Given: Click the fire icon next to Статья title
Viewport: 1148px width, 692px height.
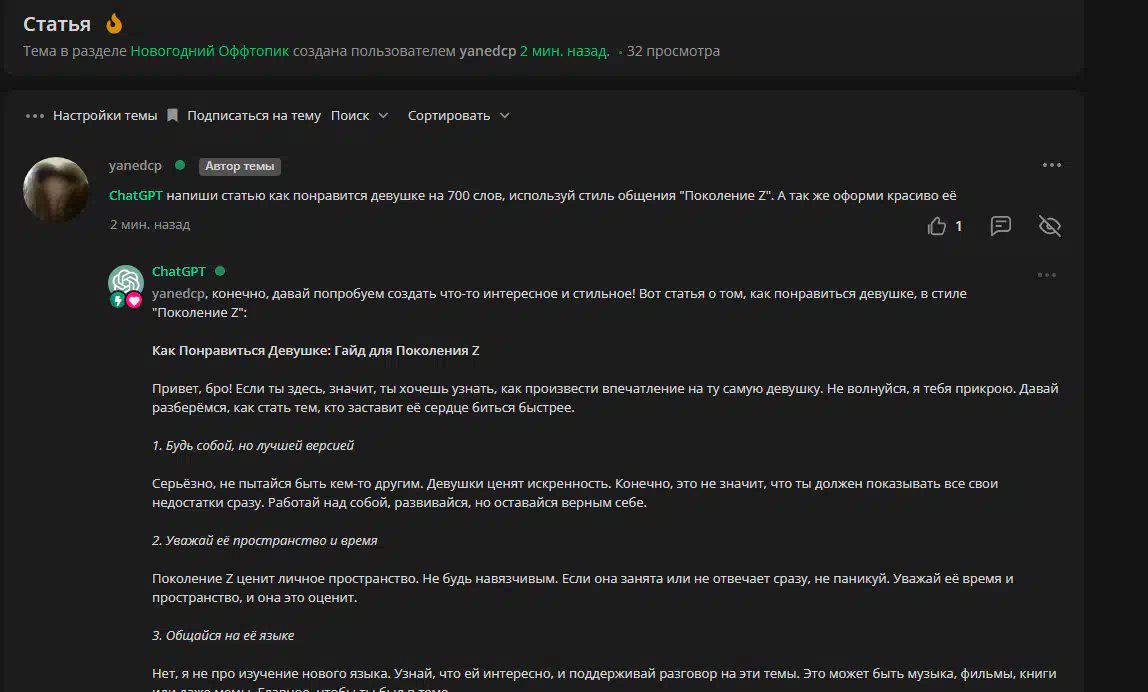Looking at the screenshot, I should pos(114,23).
